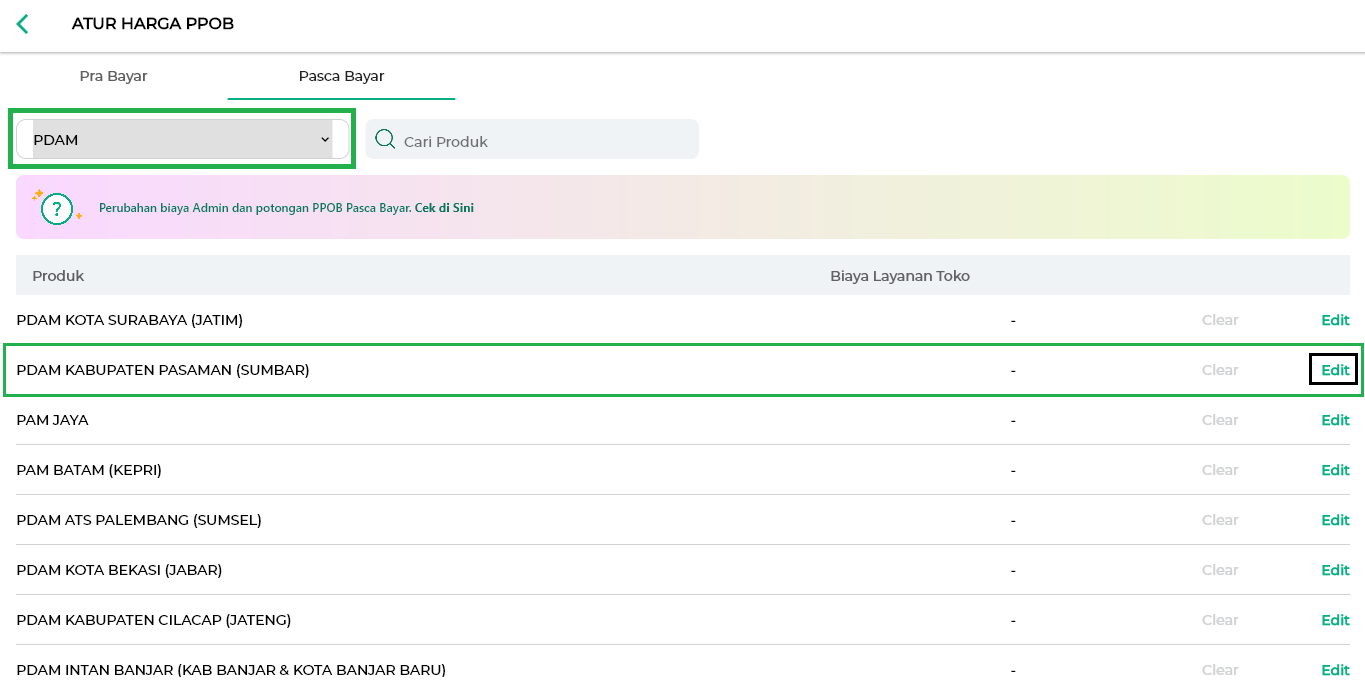Select PDAM ATS PALEMBANG (SUMSEL) product name

(x=139, y=520)
